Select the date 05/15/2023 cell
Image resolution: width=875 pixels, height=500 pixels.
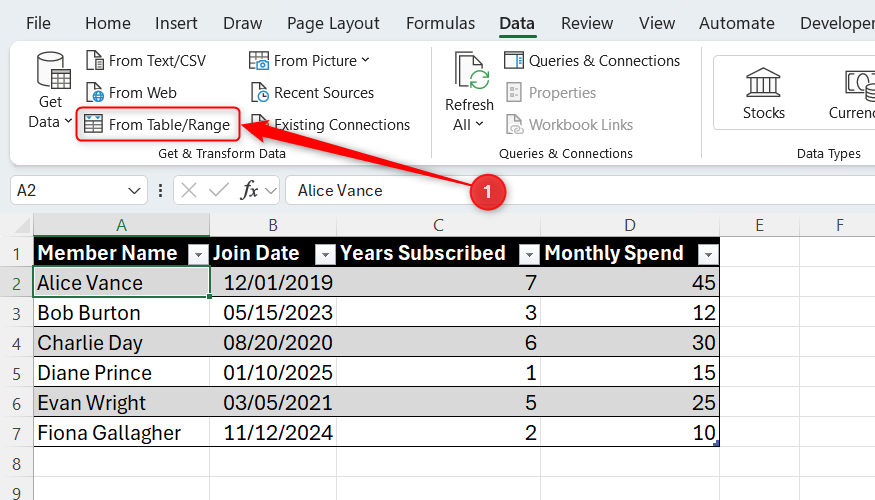[x=273, y=313]
